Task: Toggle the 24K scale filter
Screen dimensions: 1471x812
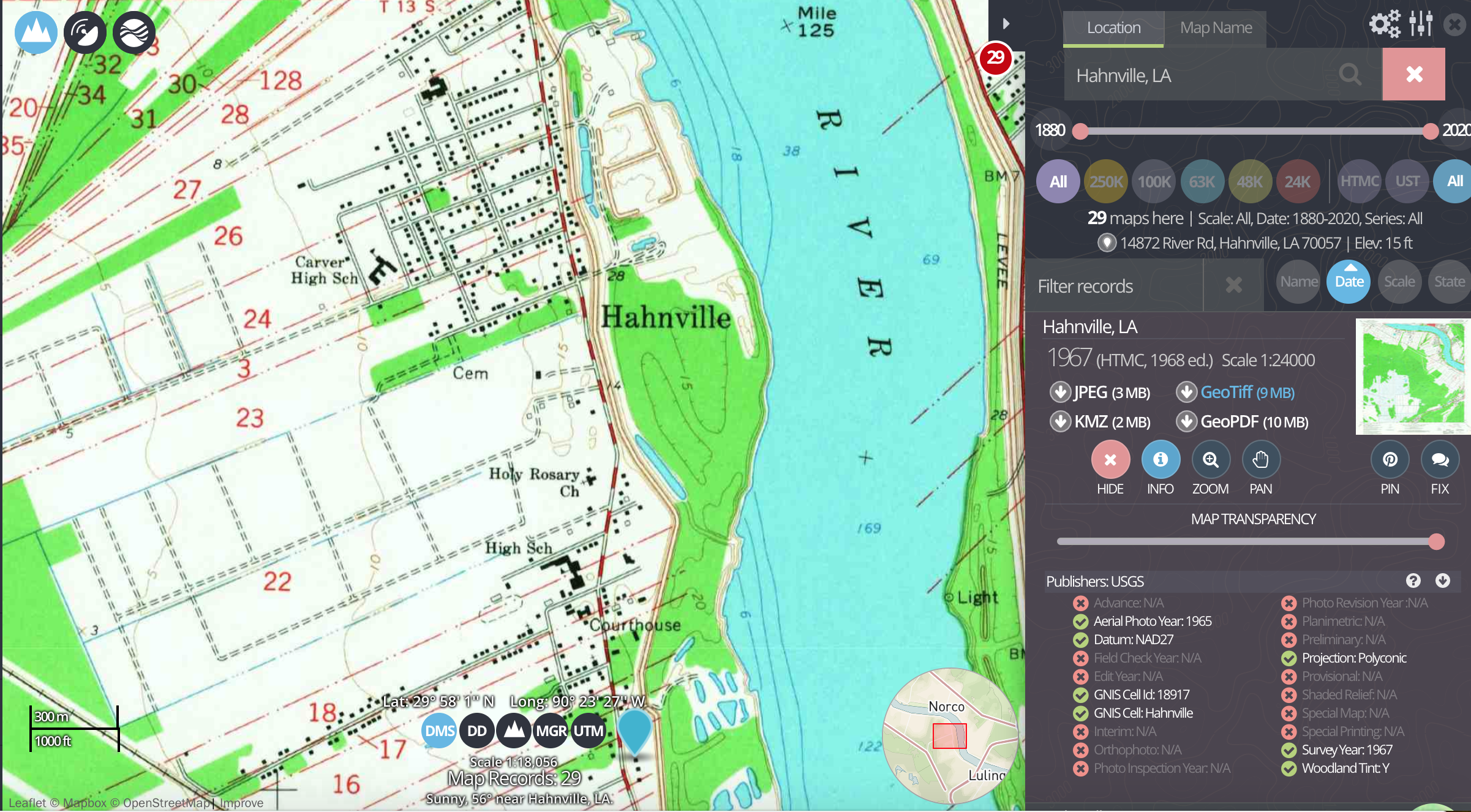Action: click(x=1297, y=181)
